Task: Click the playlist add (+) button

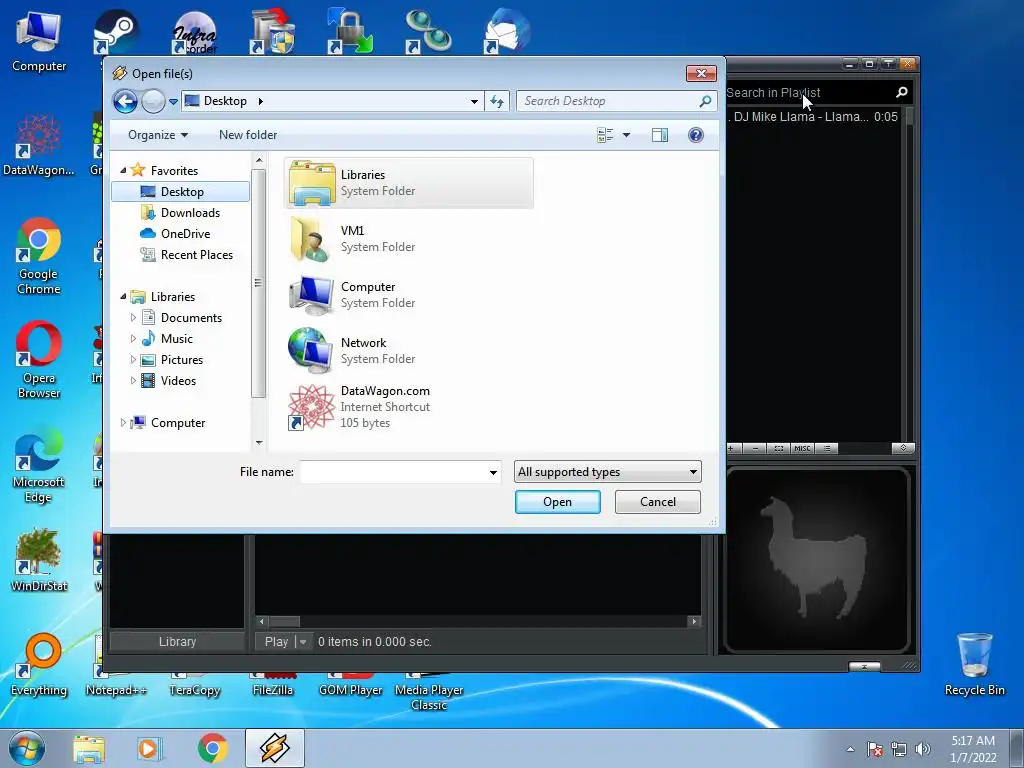Action: [x=732, y=449]
